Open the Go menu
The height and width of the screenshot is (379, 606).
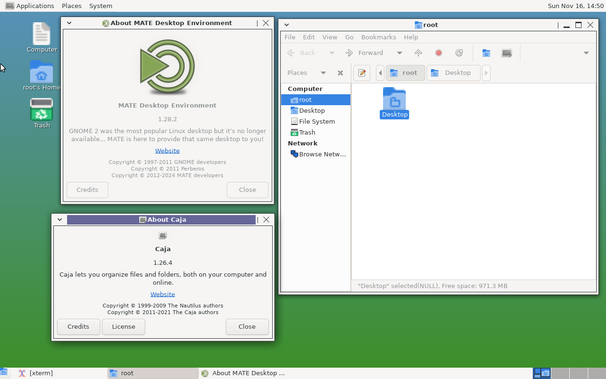pyautogui.click(x=349, y=37)
